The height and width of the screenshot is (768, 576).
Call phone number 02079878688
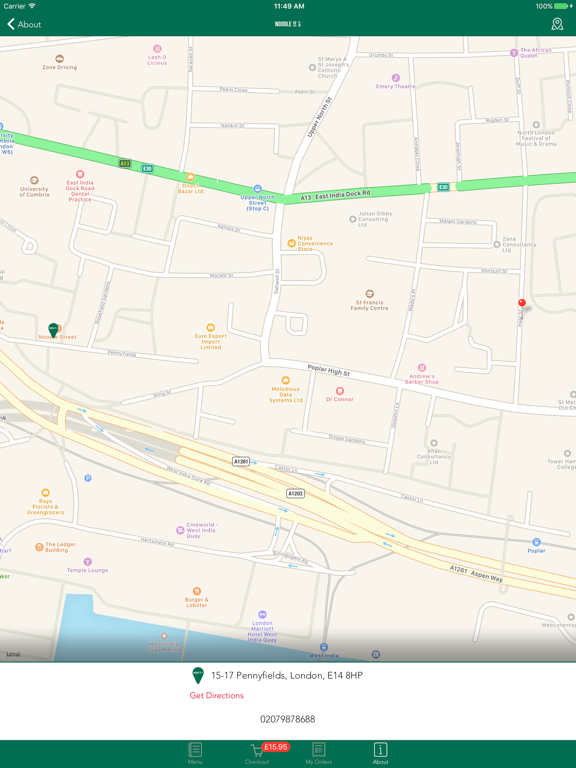pyautogui.click(x=288, y=719)
